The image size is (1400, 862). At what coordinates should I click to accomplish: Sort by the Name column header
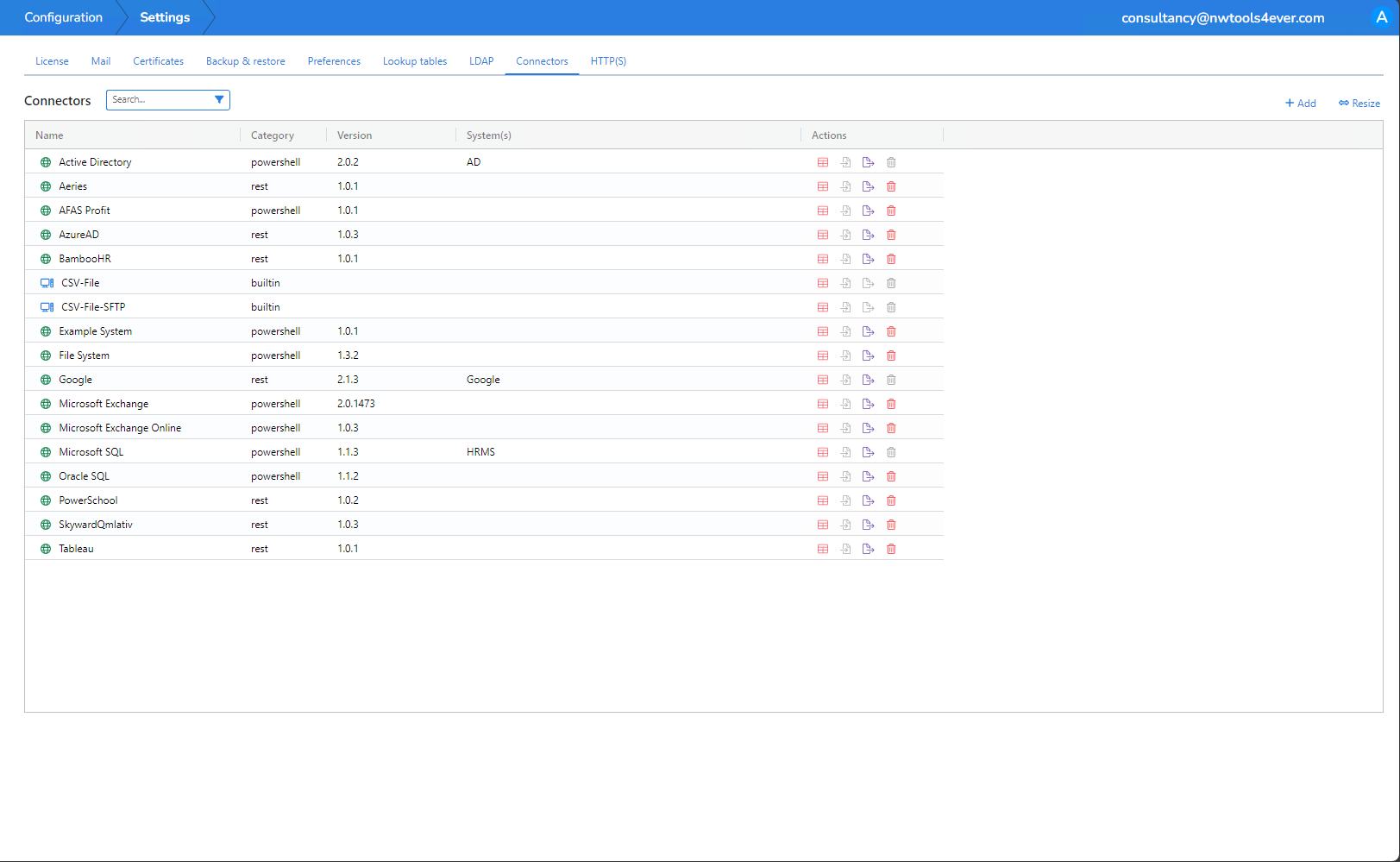tap(49, 135)
